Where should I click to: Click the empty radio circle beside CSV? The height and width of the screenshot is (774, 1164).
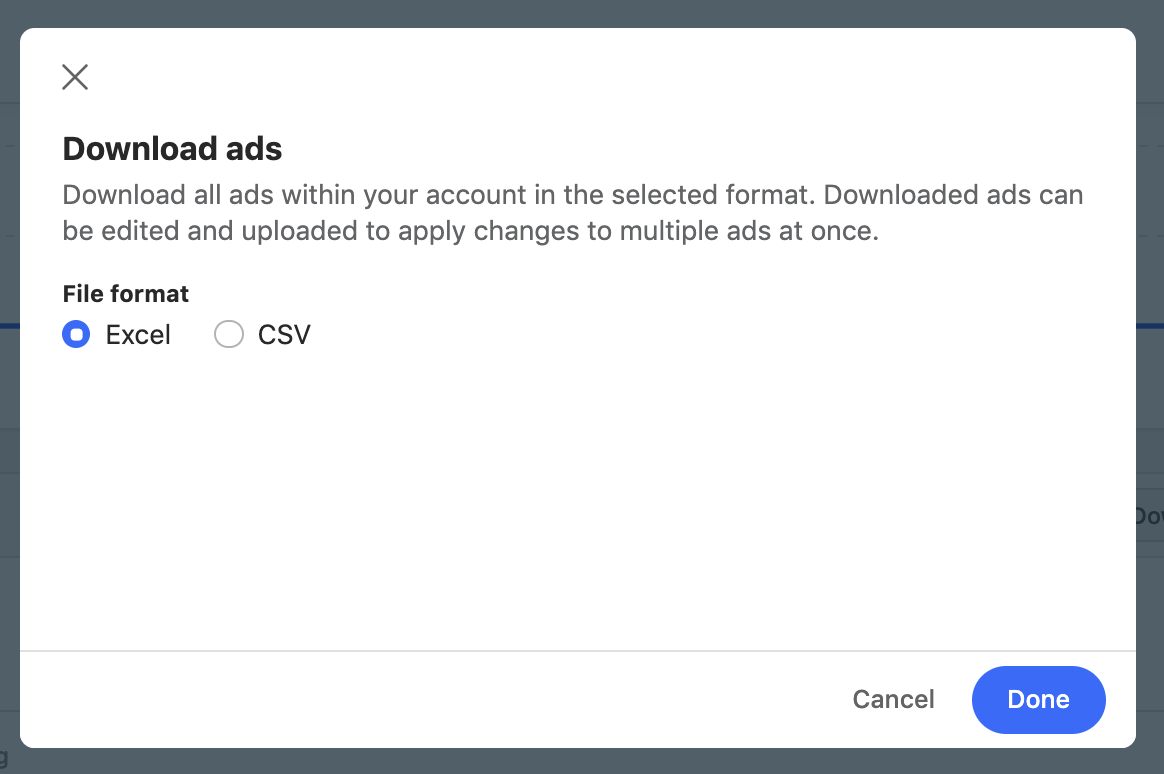tap(229, 334)
